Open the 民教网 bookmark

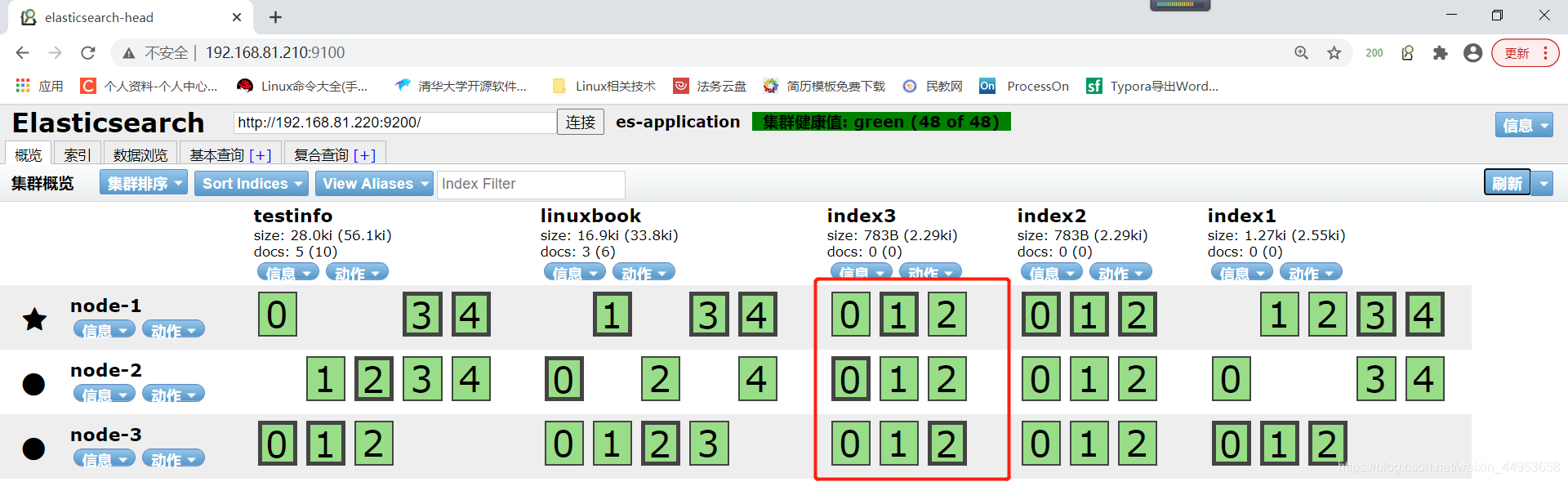(x=933, y=86)
